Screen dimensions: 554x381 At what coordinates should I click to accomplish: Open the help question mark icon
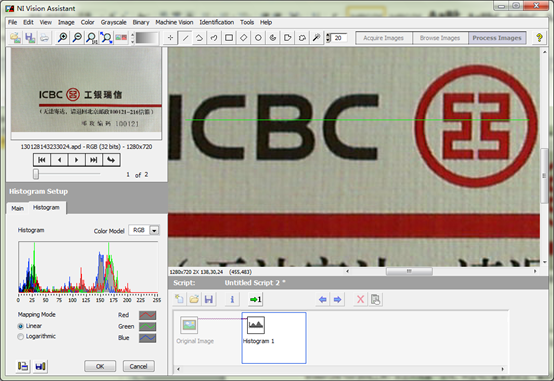(x=539, y=37)
